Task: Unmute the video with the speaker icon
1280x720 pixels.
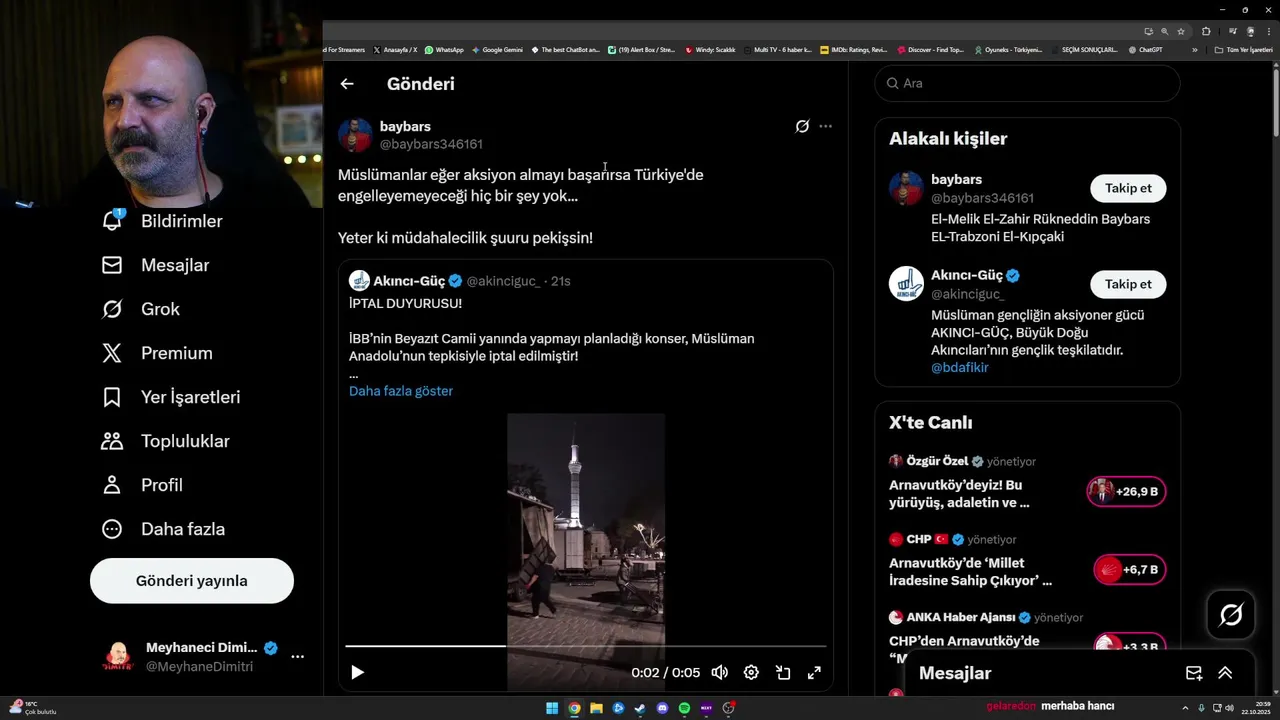Action: click(x=720, y=673)
